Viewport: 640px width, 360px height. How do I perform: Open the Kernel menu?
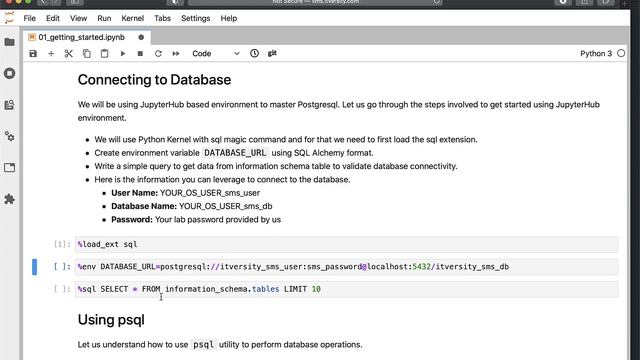133,18
